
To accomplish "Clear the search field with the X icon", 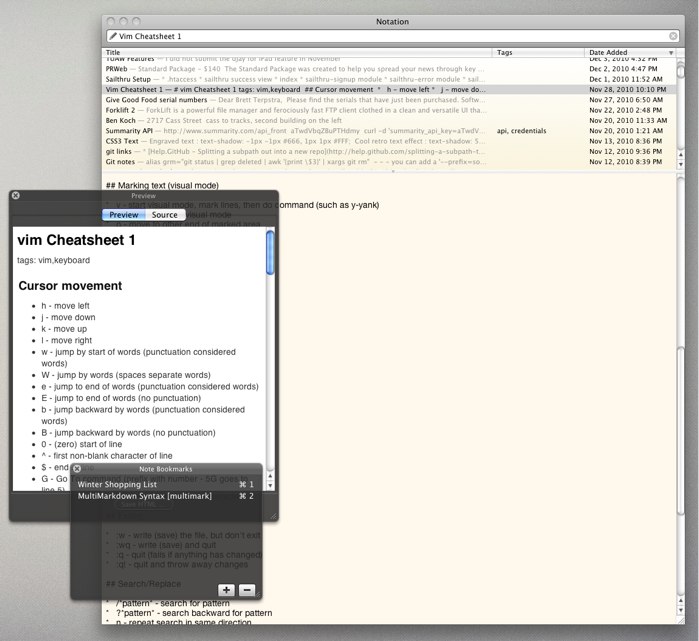I will pos(672,36).
